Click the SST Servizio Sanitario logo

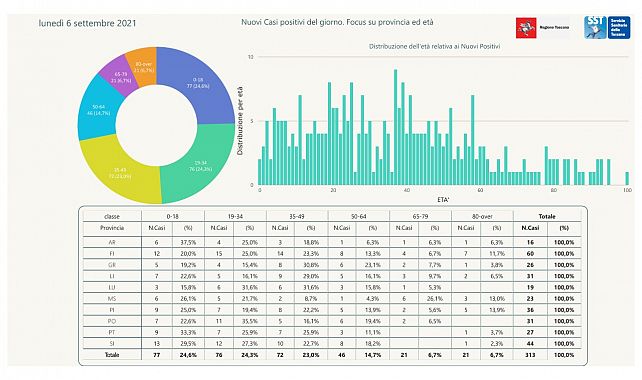(x=607, y=27)
